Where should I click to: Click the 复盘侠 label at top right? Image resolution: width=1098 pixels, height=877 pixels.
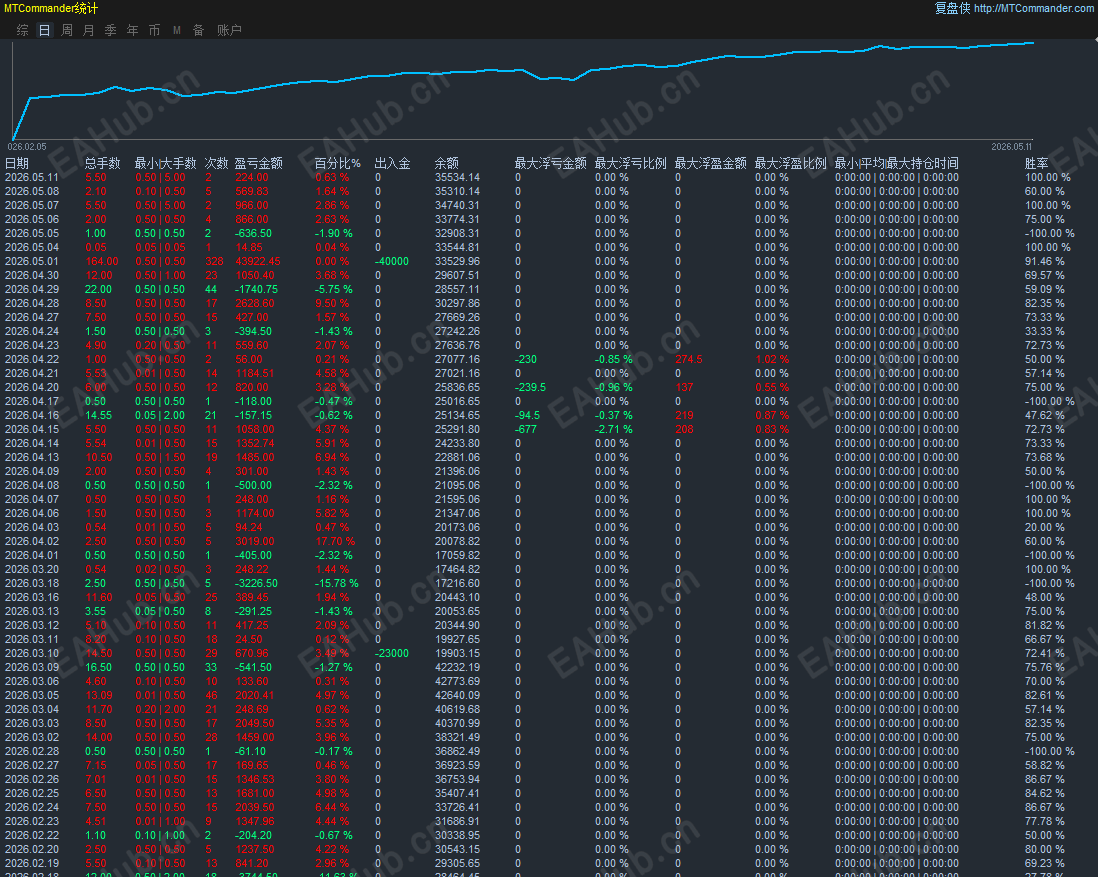pyautogui.click(x=952, y=8)
